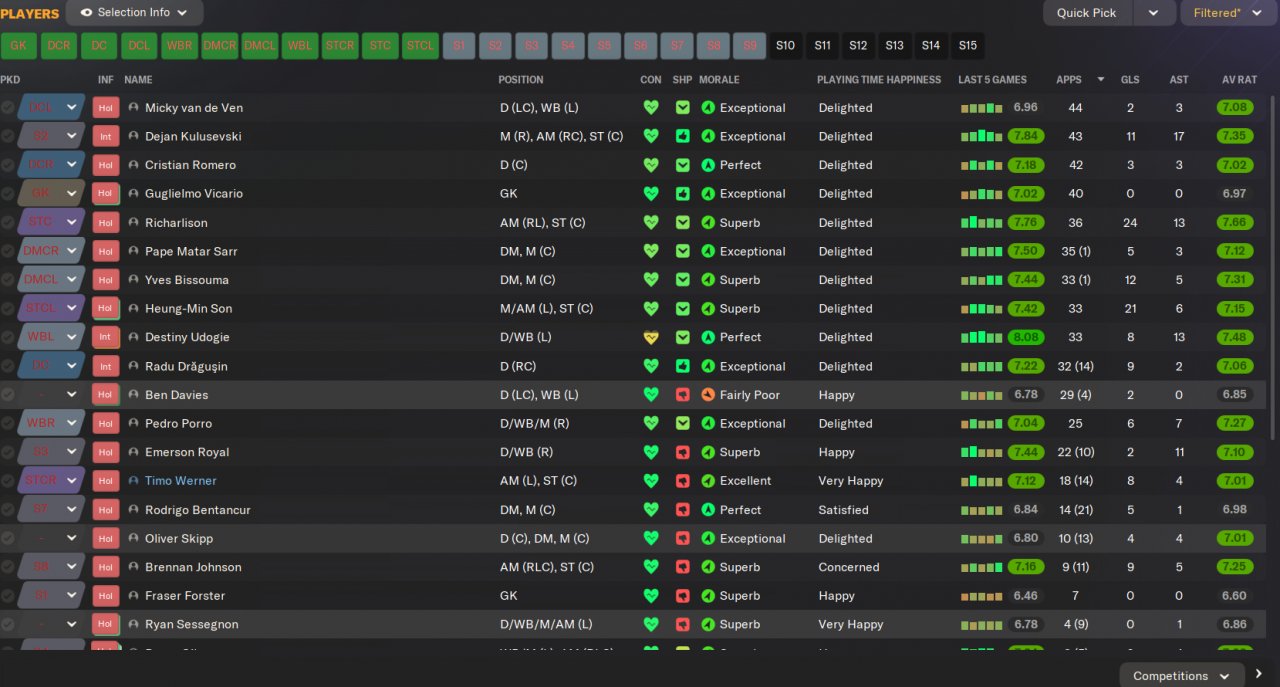The width and height of the screenshot is (1280, 687).
Task: Open DCL position dropdown for Micky van de Ven
Action: coord(72,107)
